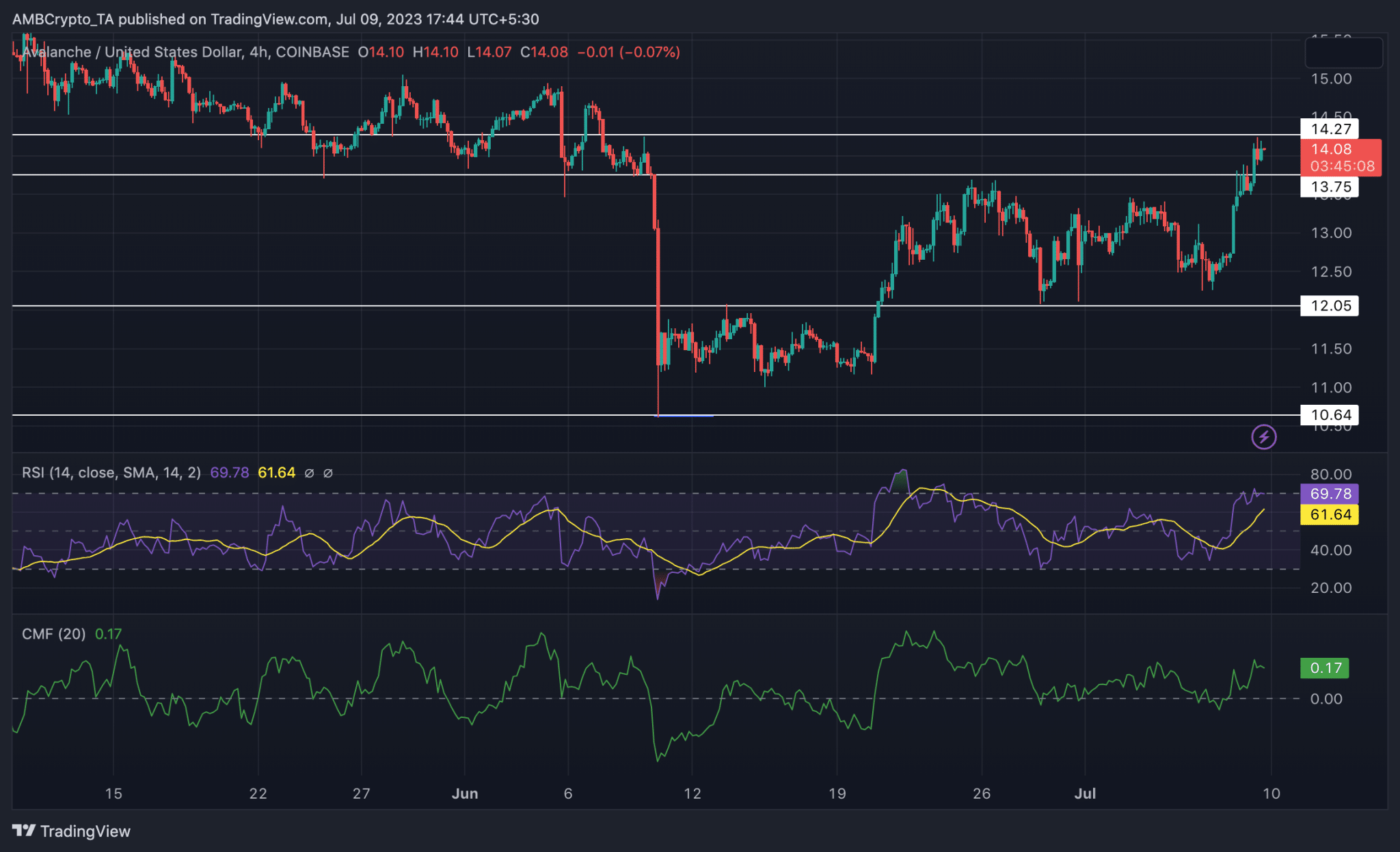Click second ∅ symbol in RSI legend

pyautogui.click(x=328, y=473)
